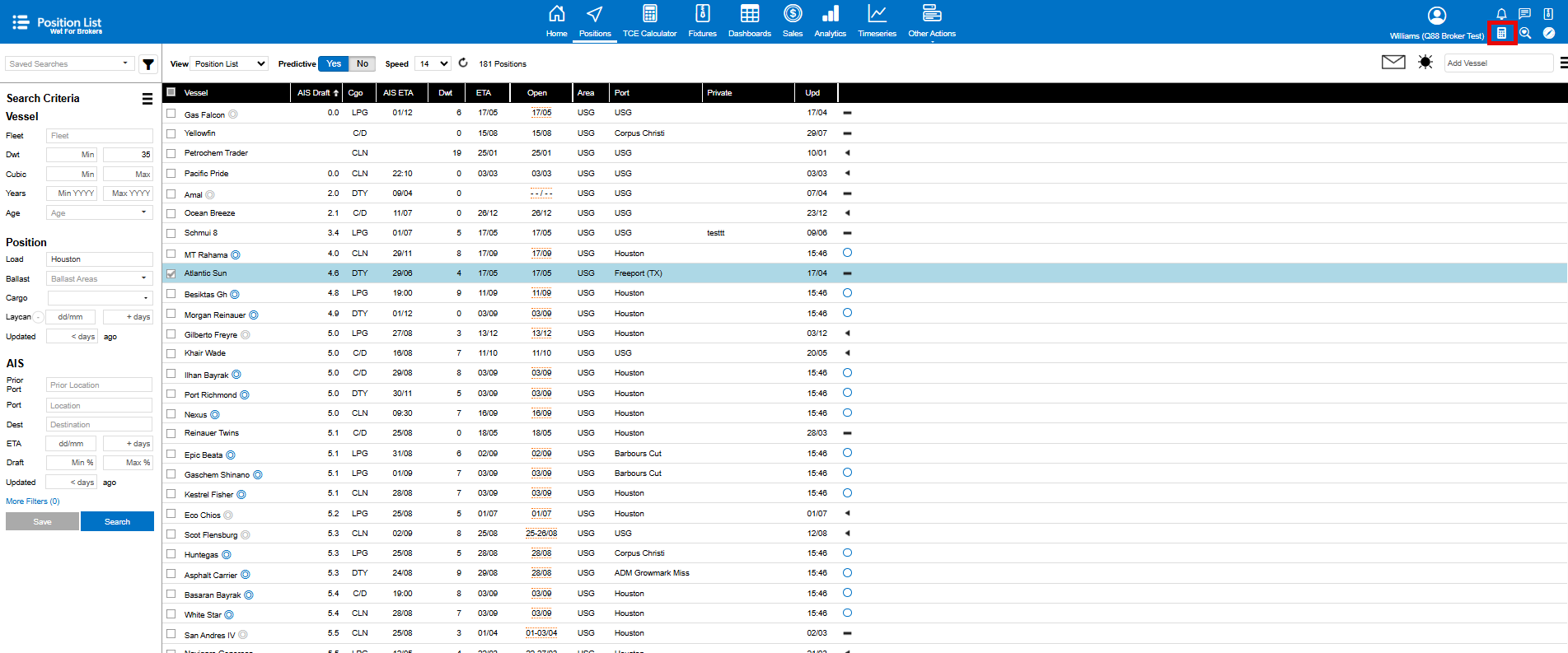The image size is (1568, 653).
Task: Click the sun brightness icon
Action: click(x=1425, y=63)
